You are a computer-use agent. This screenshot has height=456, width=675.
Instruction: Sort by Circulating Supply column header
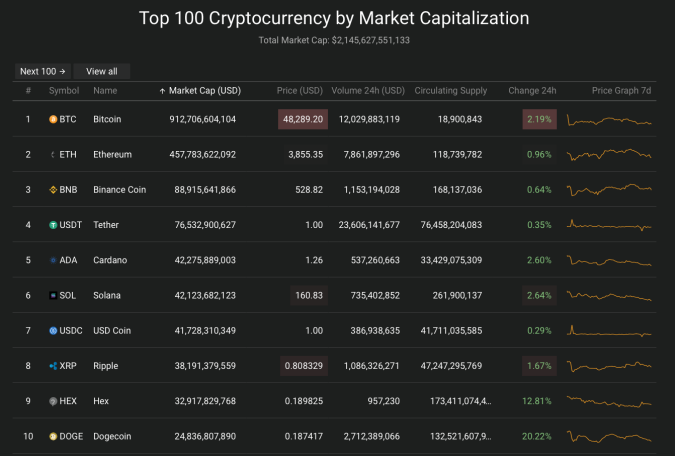451,91
